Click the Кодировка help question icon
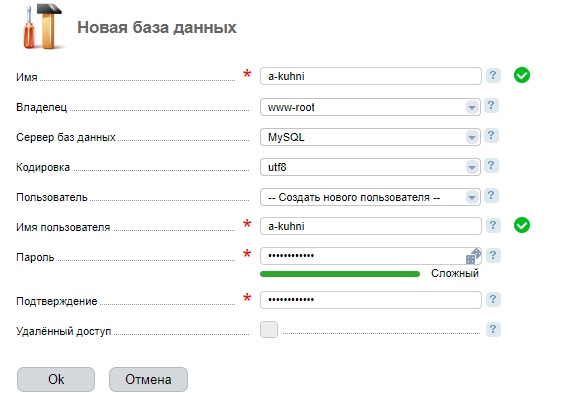Screen dimensions: 581x393 [x=491, y=166]
